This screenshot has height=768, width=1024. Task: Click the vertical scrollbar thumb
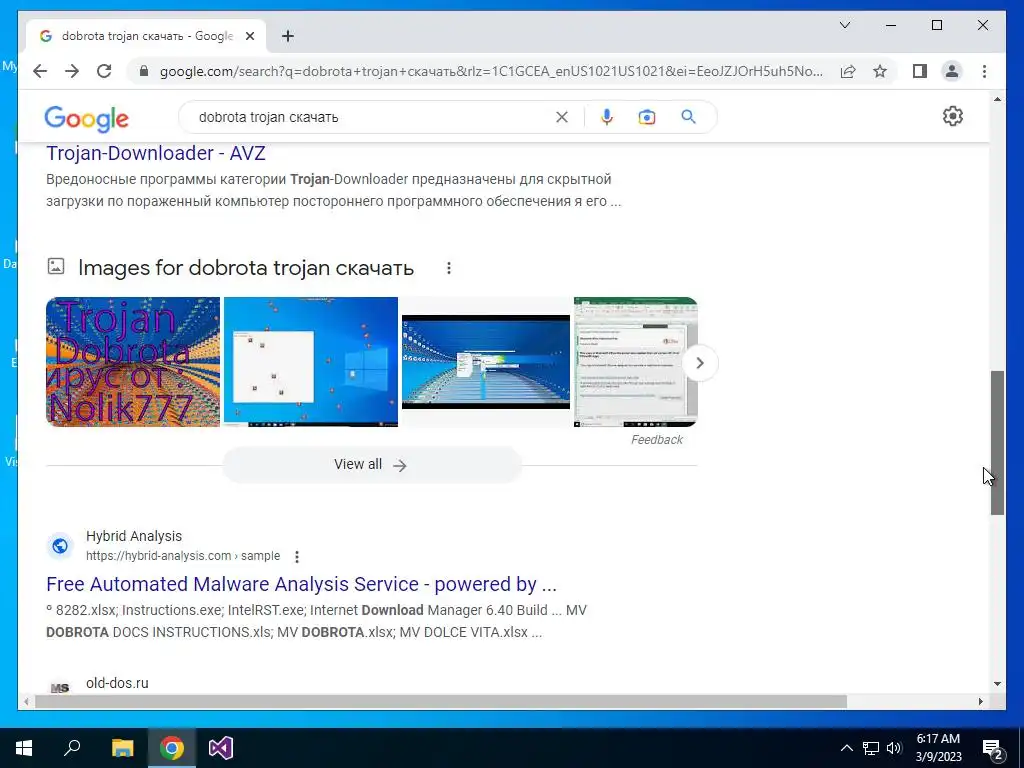tap(997, 443)
